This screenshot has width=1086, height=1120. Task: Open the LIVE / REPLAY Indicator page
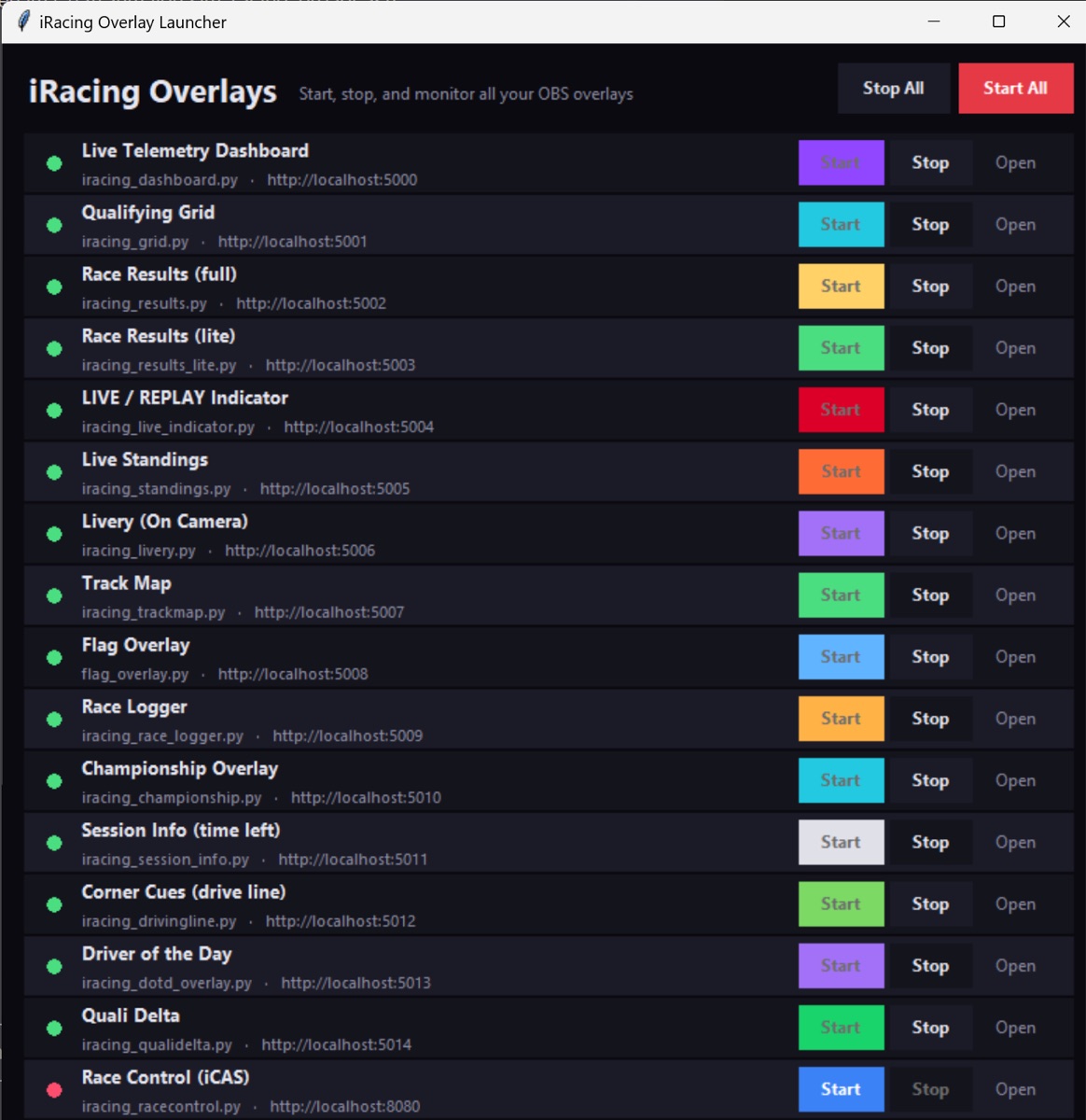[x=1015, y=410]
